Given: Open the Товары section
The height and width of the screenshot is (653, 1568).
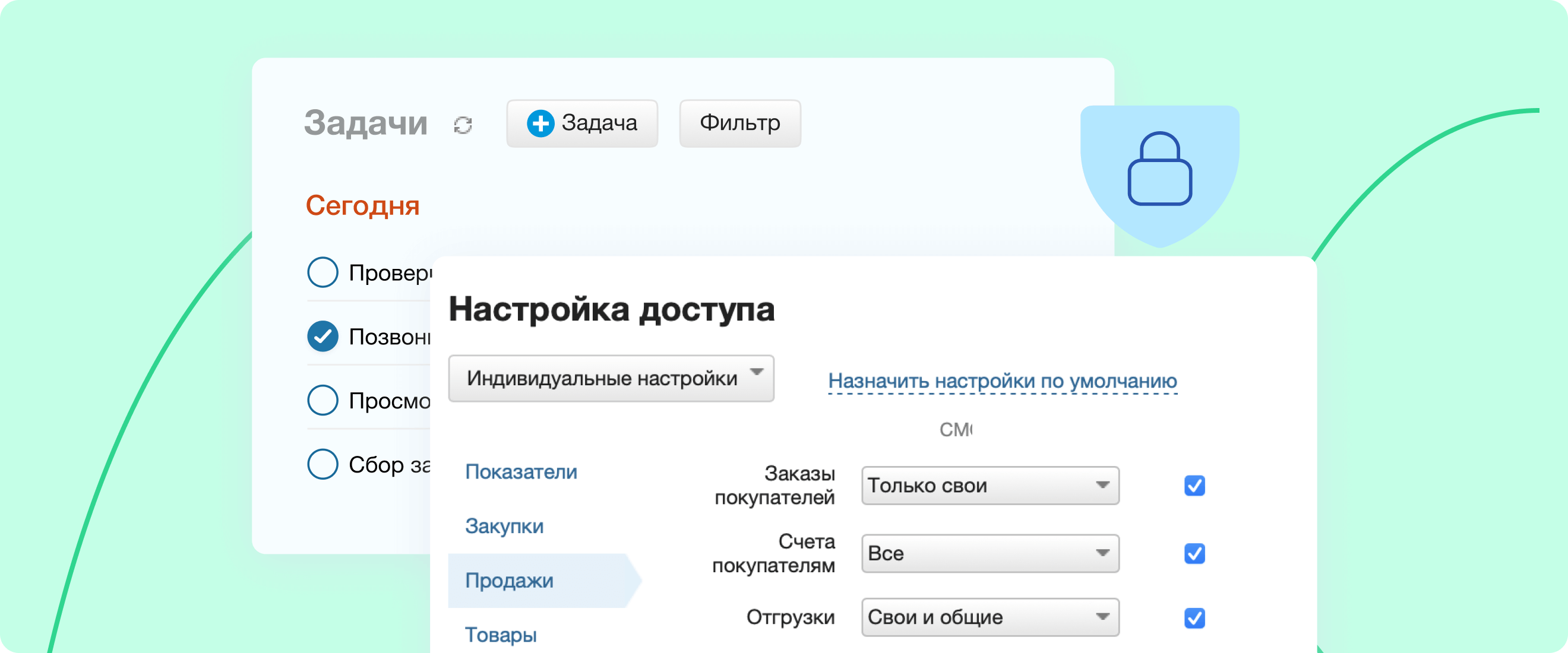Looking at the screenshot, I should [500, 634].
